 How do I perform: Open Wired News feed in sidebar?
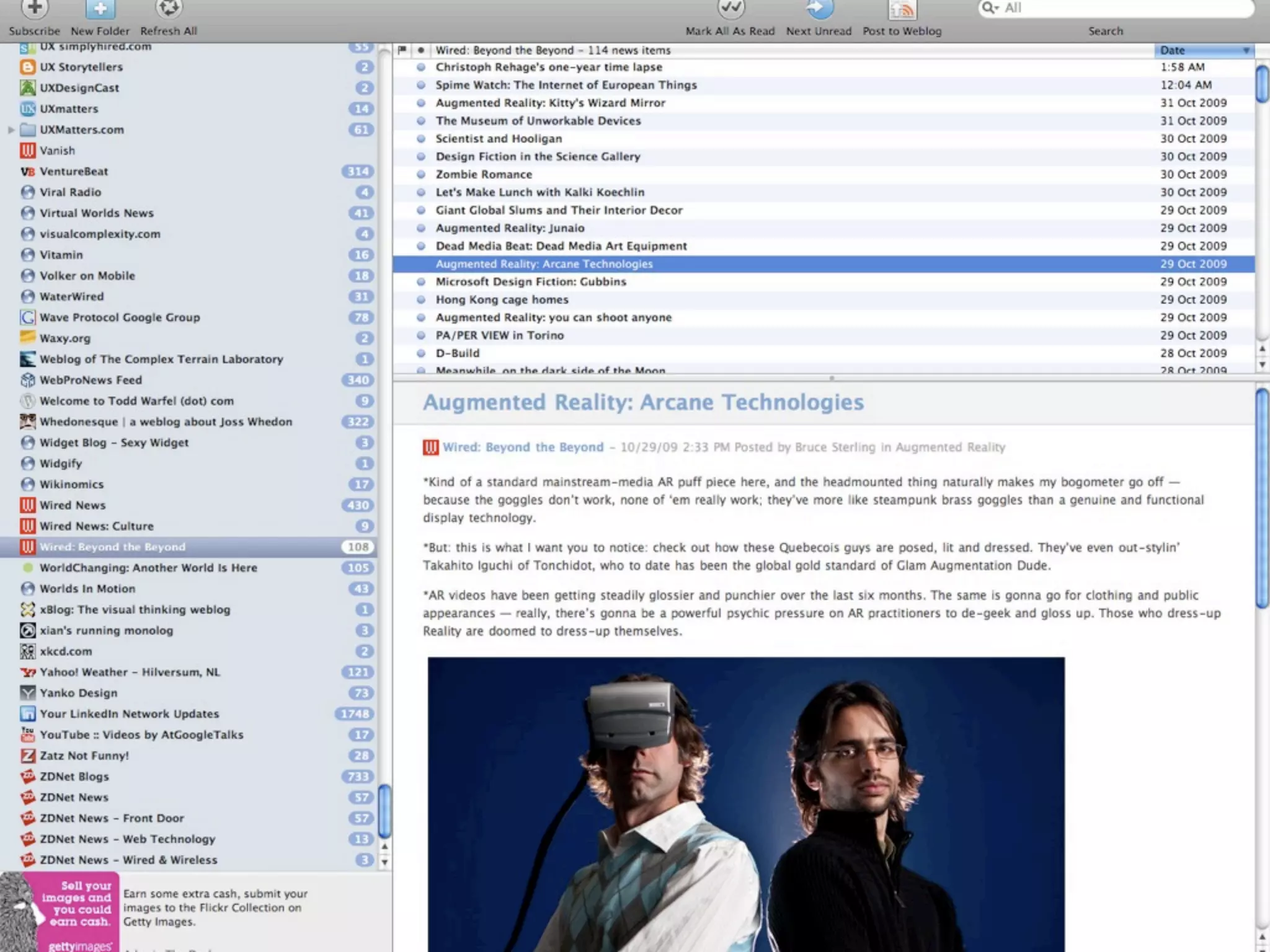(73, 505)
